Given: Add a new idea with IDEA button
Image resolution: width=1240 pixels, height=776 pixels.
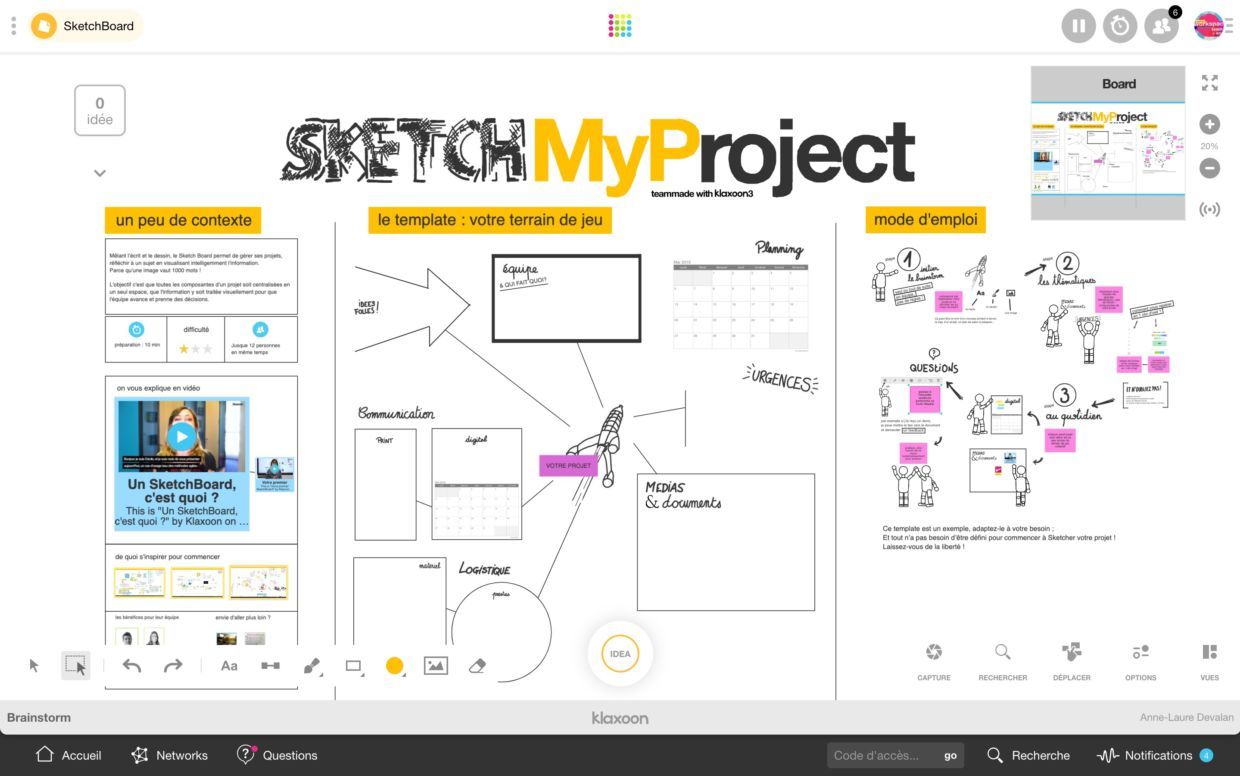Looking at the screenshot, I should (620, 654).
